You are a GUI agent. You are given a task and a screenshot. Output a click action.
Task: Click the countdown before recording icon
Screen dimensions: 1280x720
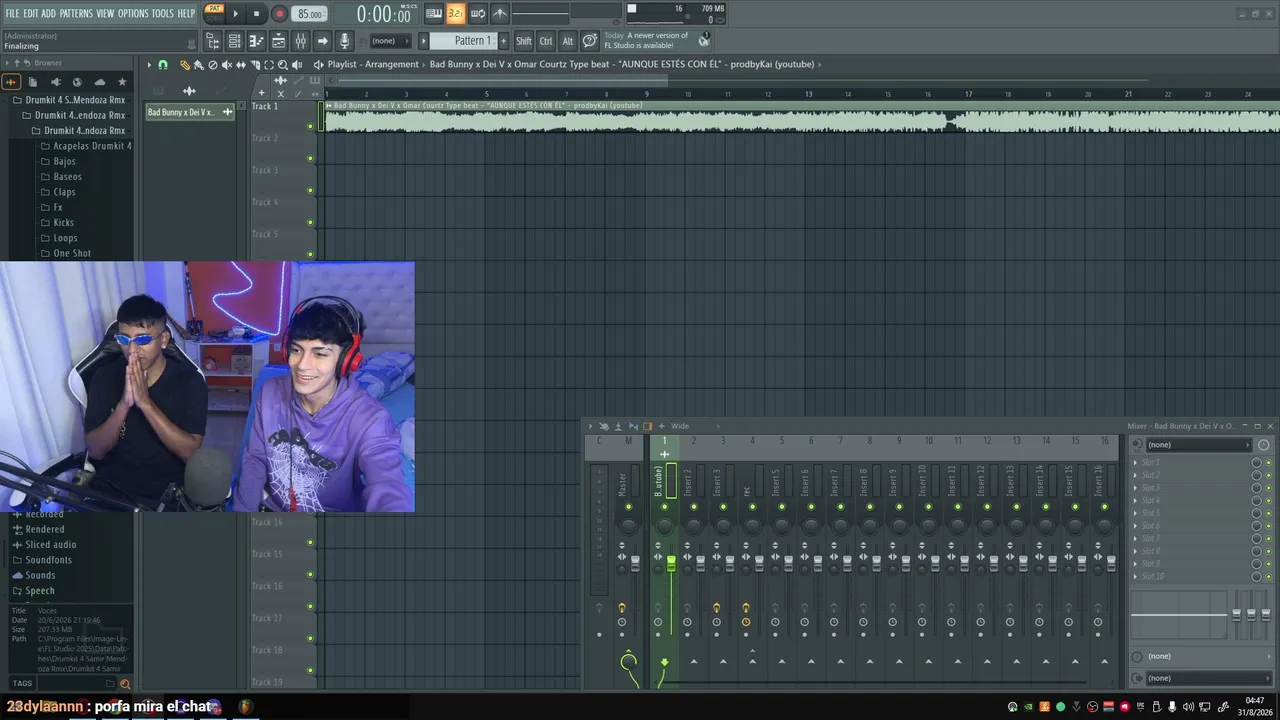coord(456,14)
